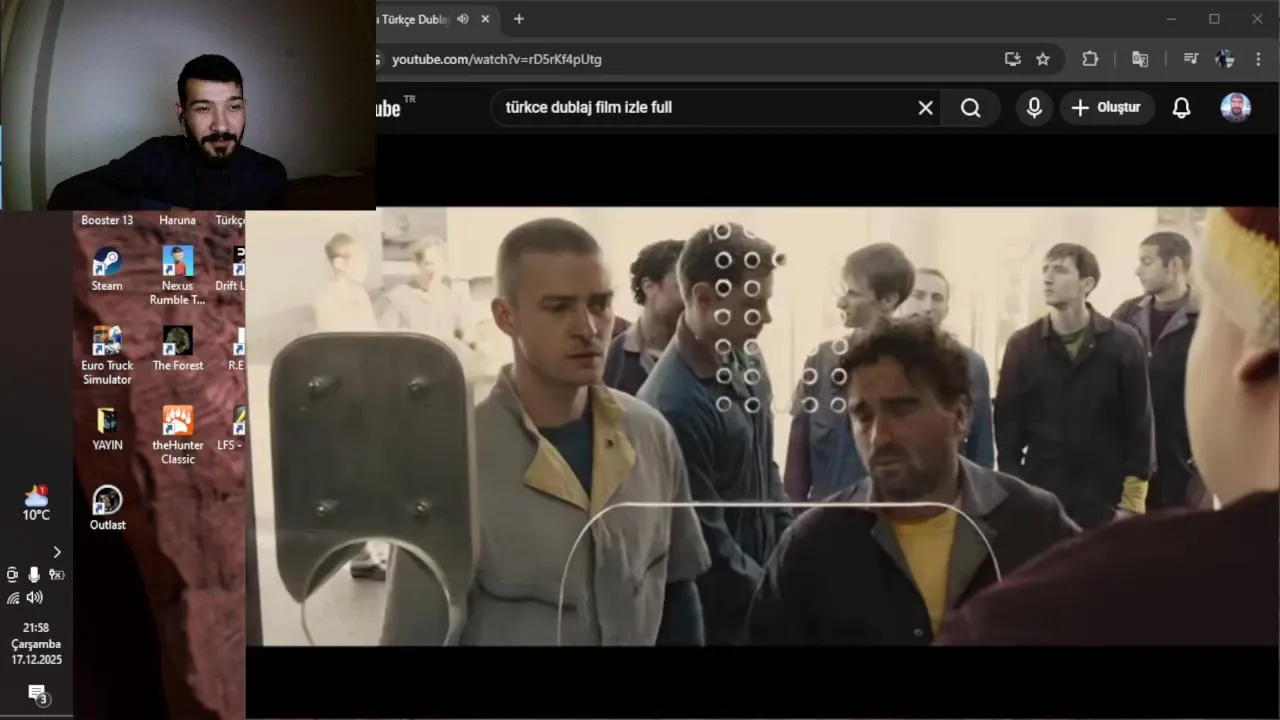Click the YouTube search magnifier button
Viewport: 1280px width, 720px height.
pyautogui.click(x=970, y=107)
